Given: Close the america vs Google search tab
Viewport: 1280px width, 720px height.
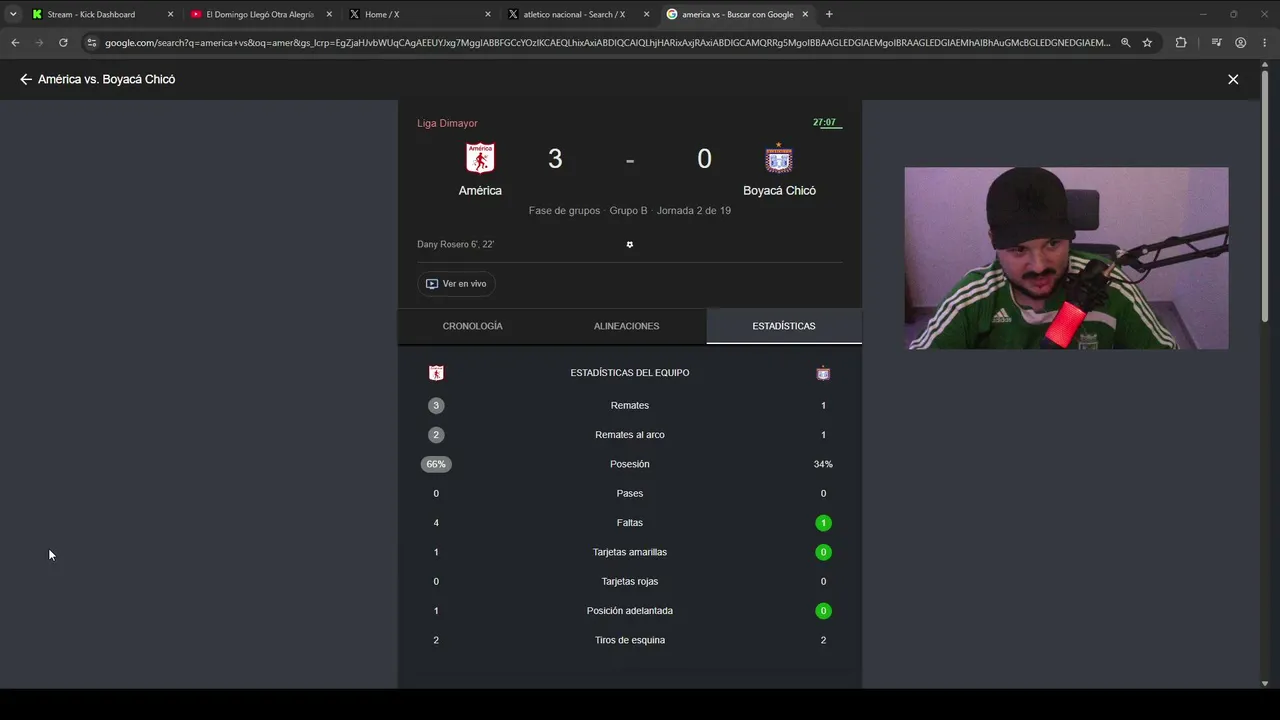Looking at the screenshot, I should pos(805,14).
